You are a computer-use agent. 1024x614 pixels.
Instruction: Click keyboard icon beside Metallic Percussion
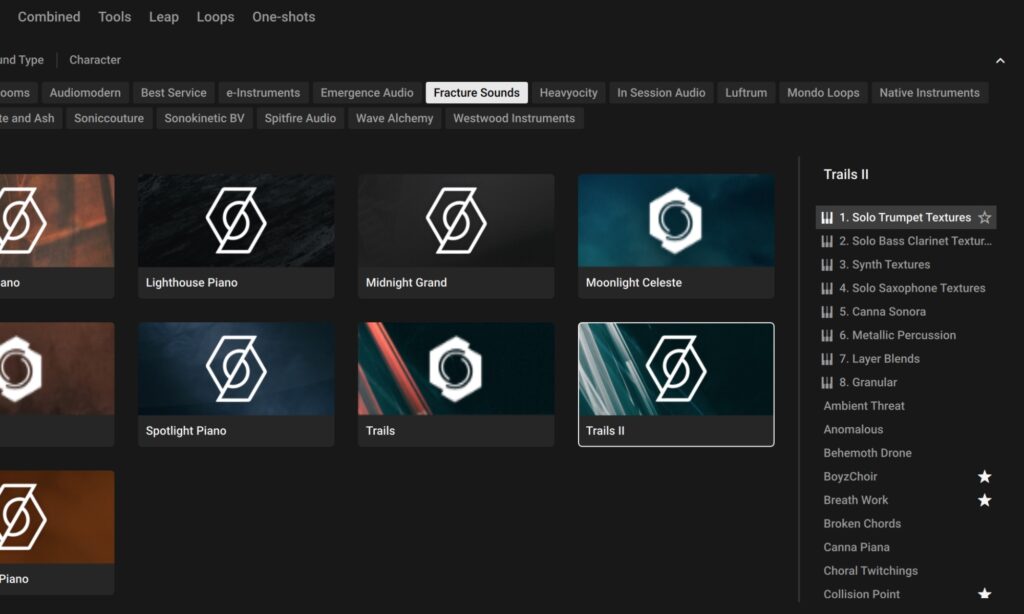click(x=827, y=335)
